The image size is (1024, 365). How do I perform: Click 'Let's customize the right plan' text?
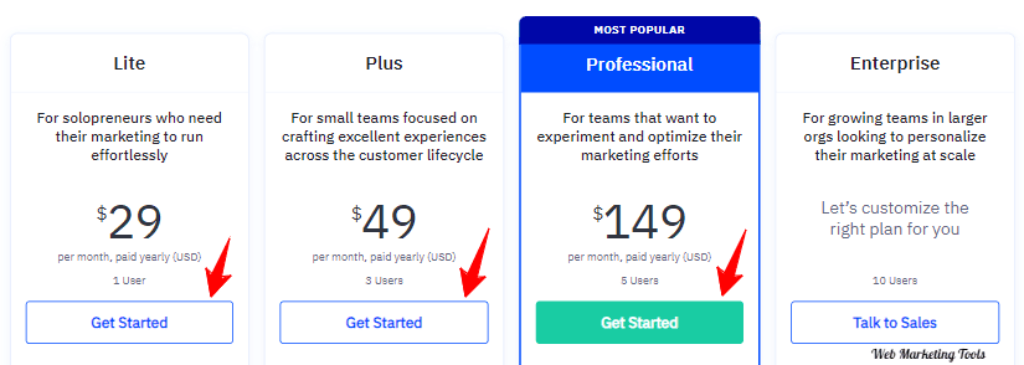point(895,219)
